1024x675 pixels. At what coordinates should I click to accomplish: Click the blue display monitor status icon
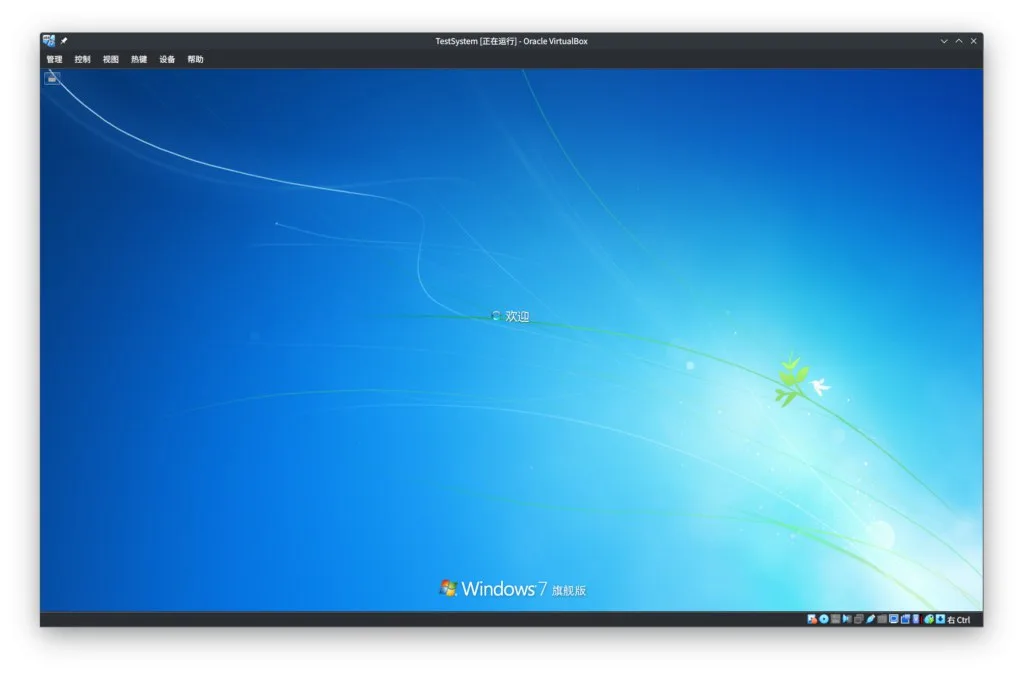pyautogui.click(x=893, y=619)
